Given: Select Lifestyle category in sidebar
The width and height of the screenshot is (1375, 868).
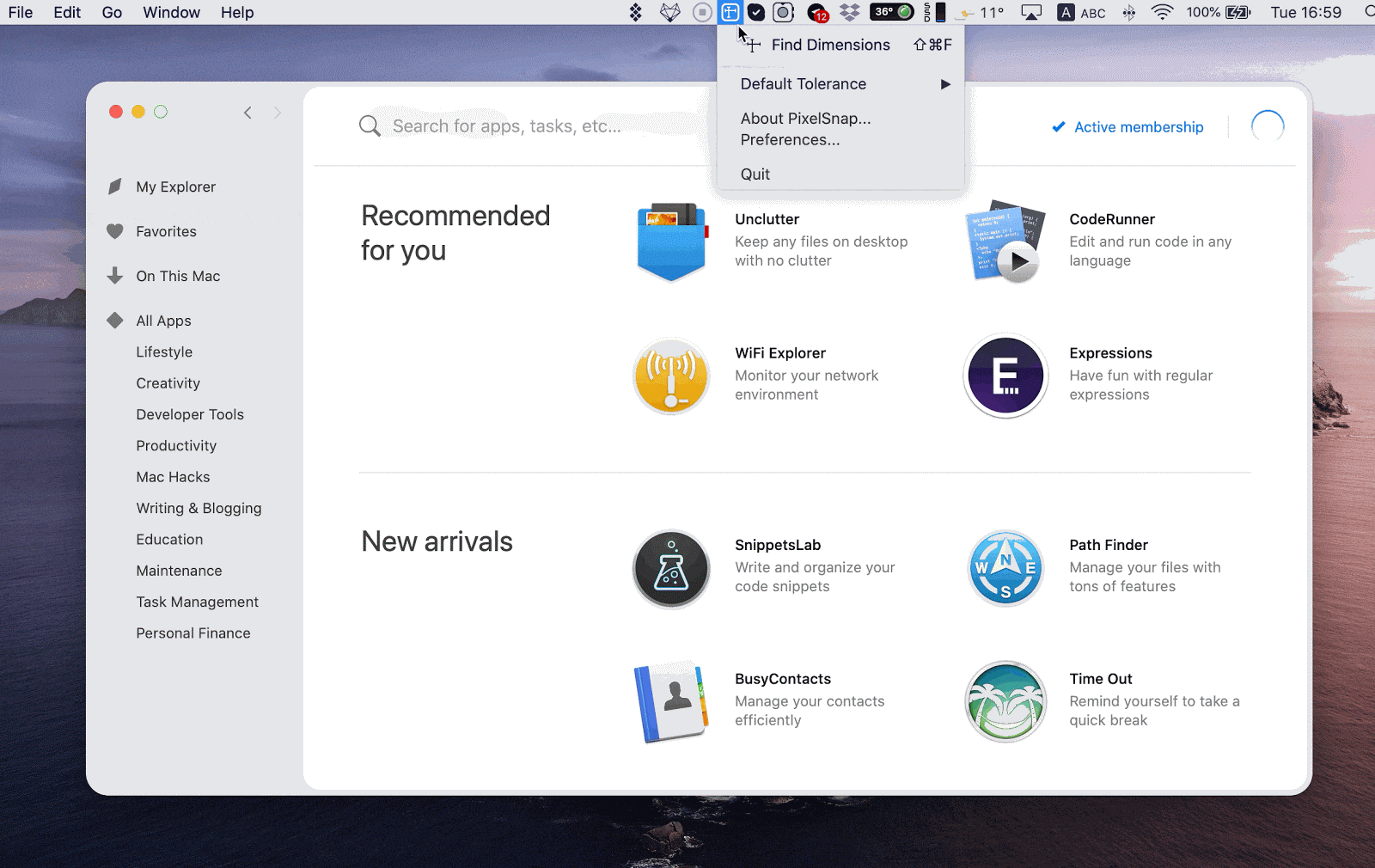Looking at the screenshot, I should click(x=164, y=351).
